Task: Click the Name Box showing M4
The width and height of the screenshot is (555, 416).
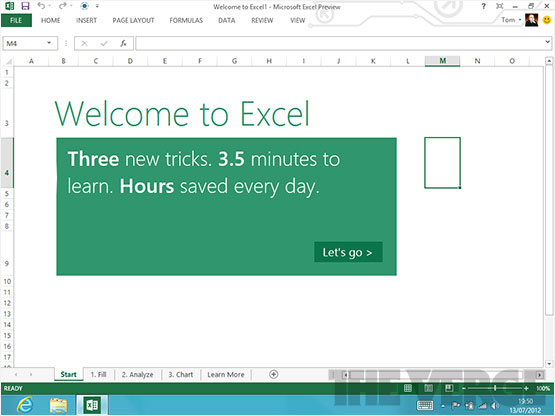Action: 24,44
